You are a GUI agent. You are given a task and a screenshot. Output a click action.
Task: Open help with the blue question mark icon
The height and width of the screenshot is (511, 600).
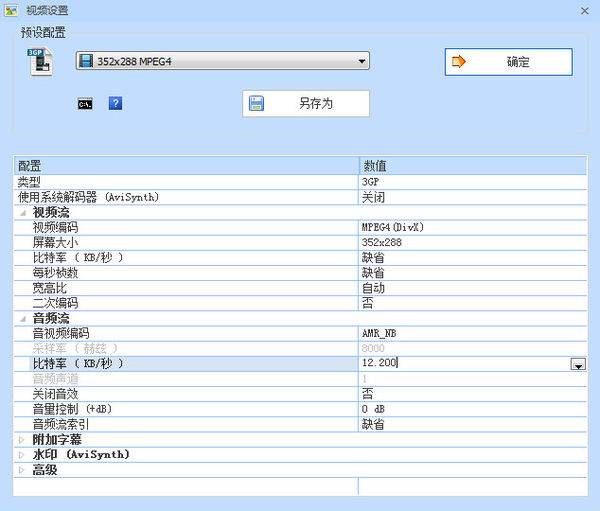pyautogui.click(x=115, y=103)
